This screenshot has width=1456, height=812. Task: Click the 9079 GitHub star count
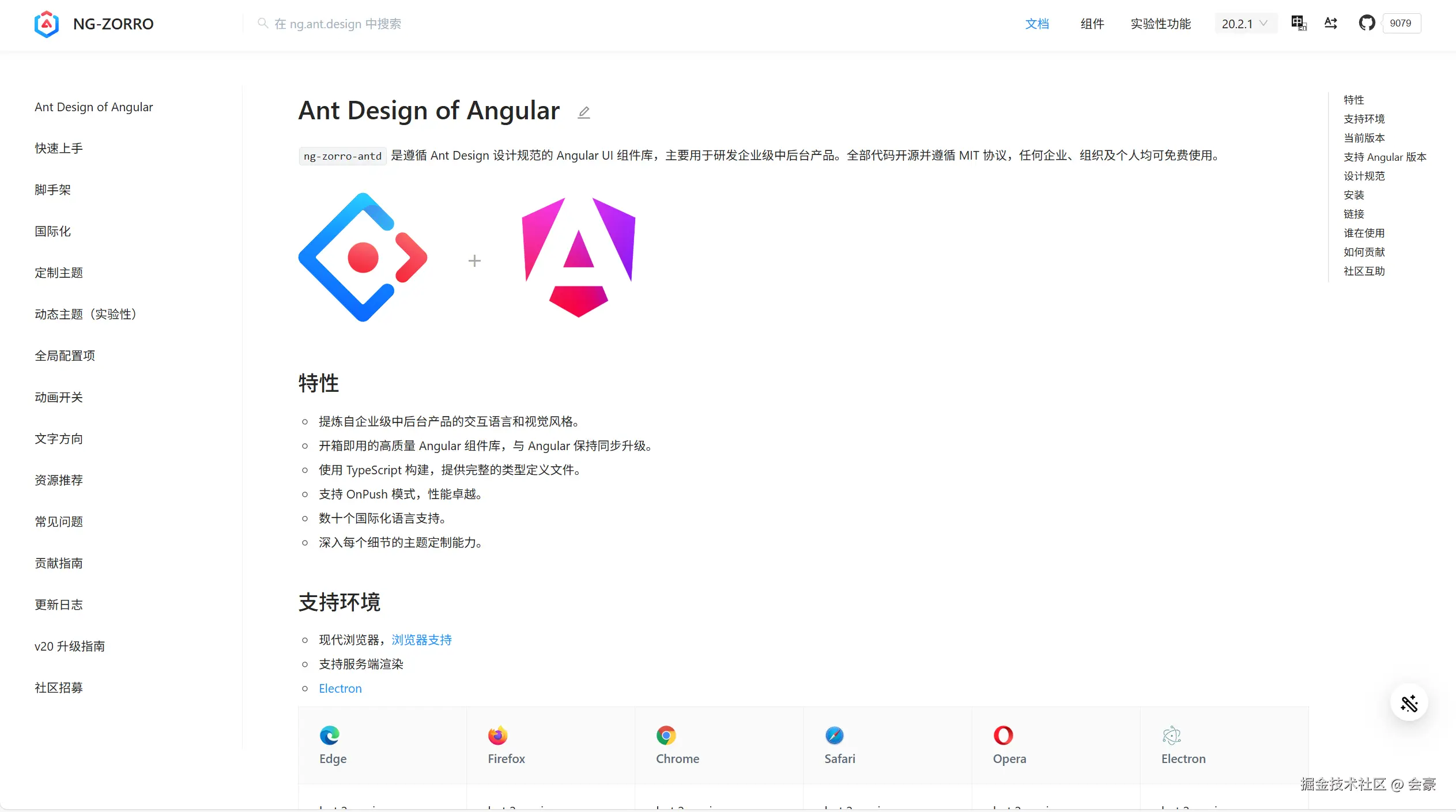(1400, 23)
